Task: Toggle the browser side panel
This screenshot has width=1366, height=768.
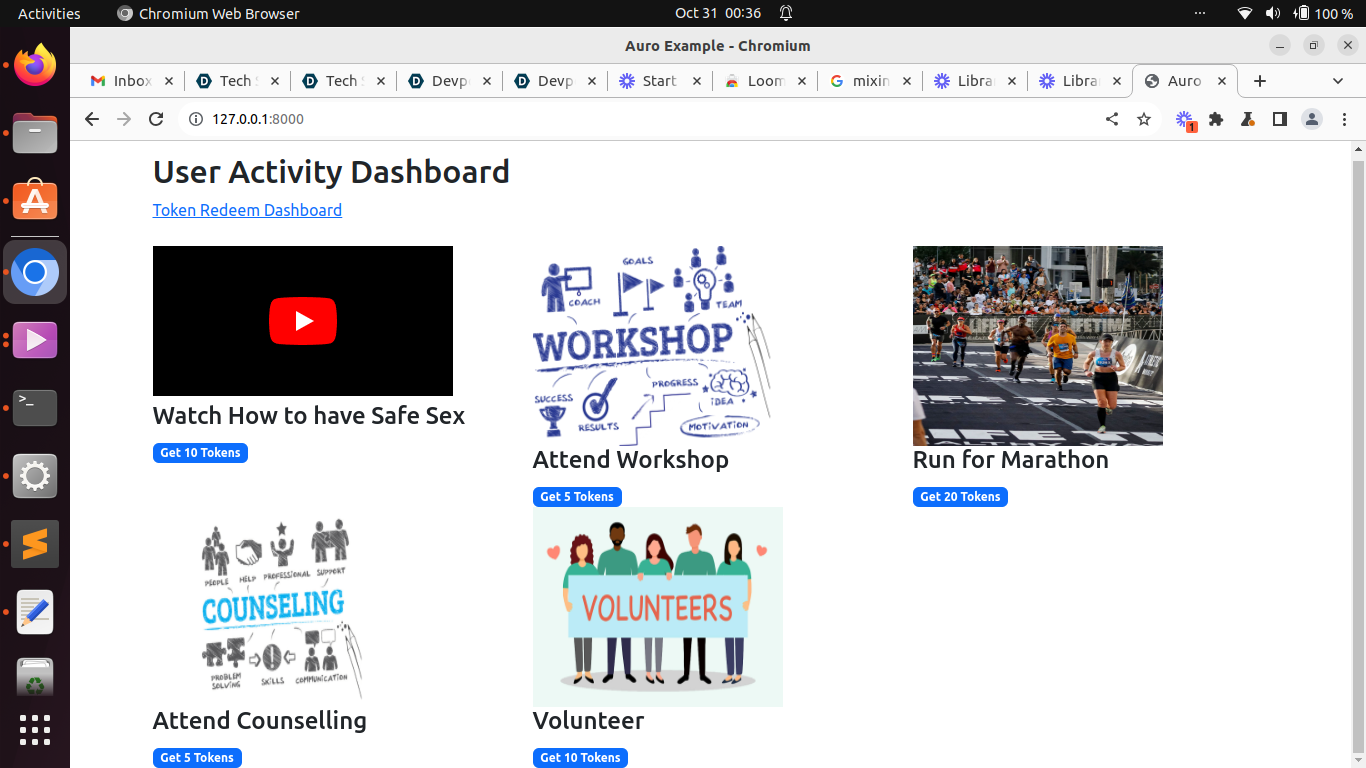Action: pyautogui.click(x=1279, y=119)
